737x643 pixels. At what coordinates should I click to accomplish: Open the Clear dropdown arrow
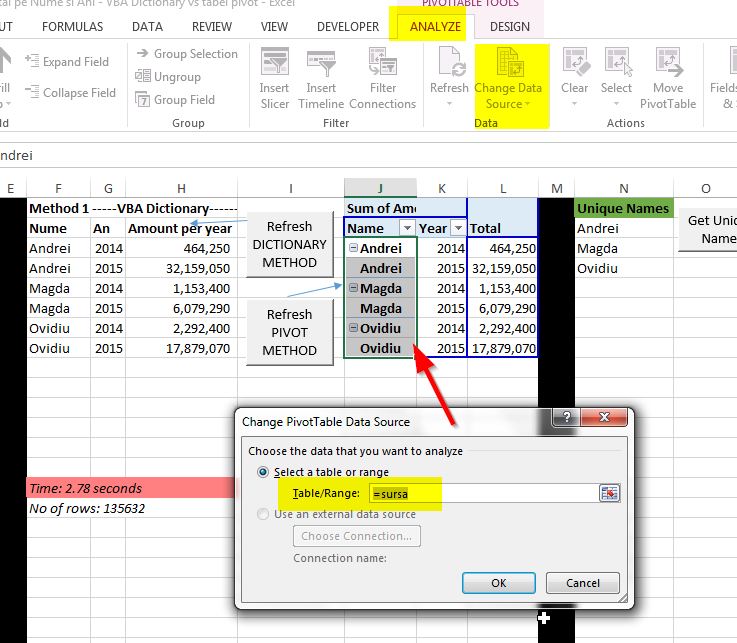(574, 104)
